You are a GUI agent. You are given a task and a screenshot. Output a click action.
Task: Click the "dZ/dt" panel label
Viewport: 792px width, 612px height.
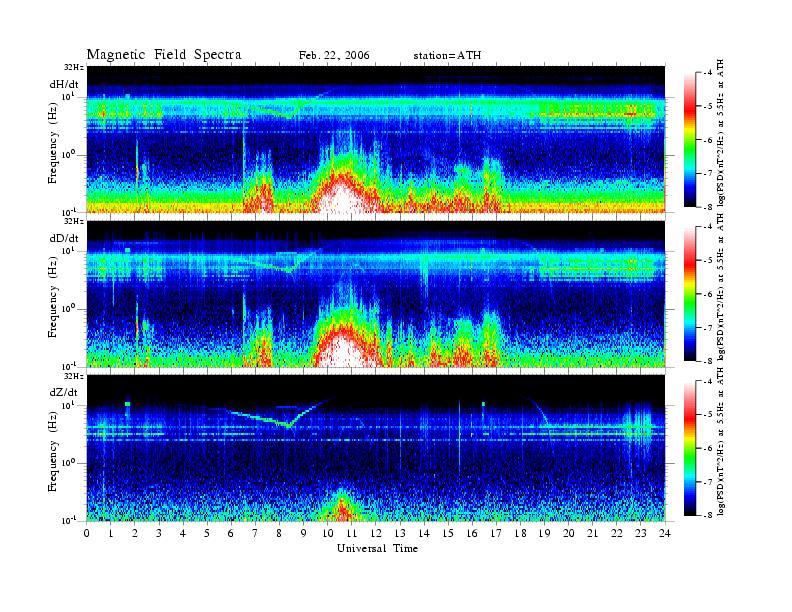[x=64, y=392]
